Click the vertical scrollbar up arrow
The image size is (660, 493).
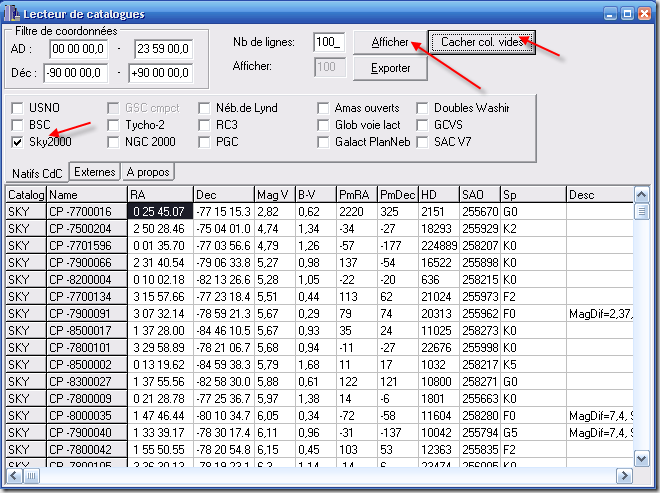[x=641, y=195]
